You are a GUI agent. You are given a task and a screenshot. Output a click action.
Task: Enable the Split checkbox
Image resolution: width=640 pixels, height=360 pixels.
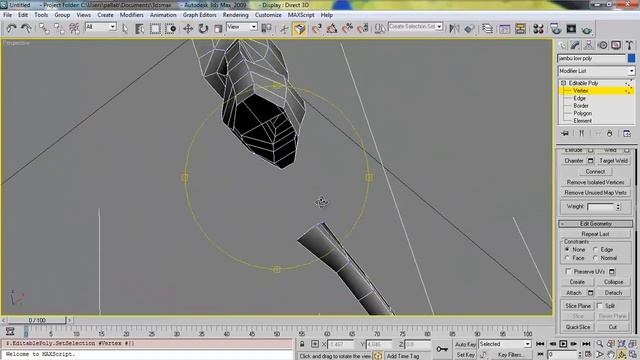(600, 306)
